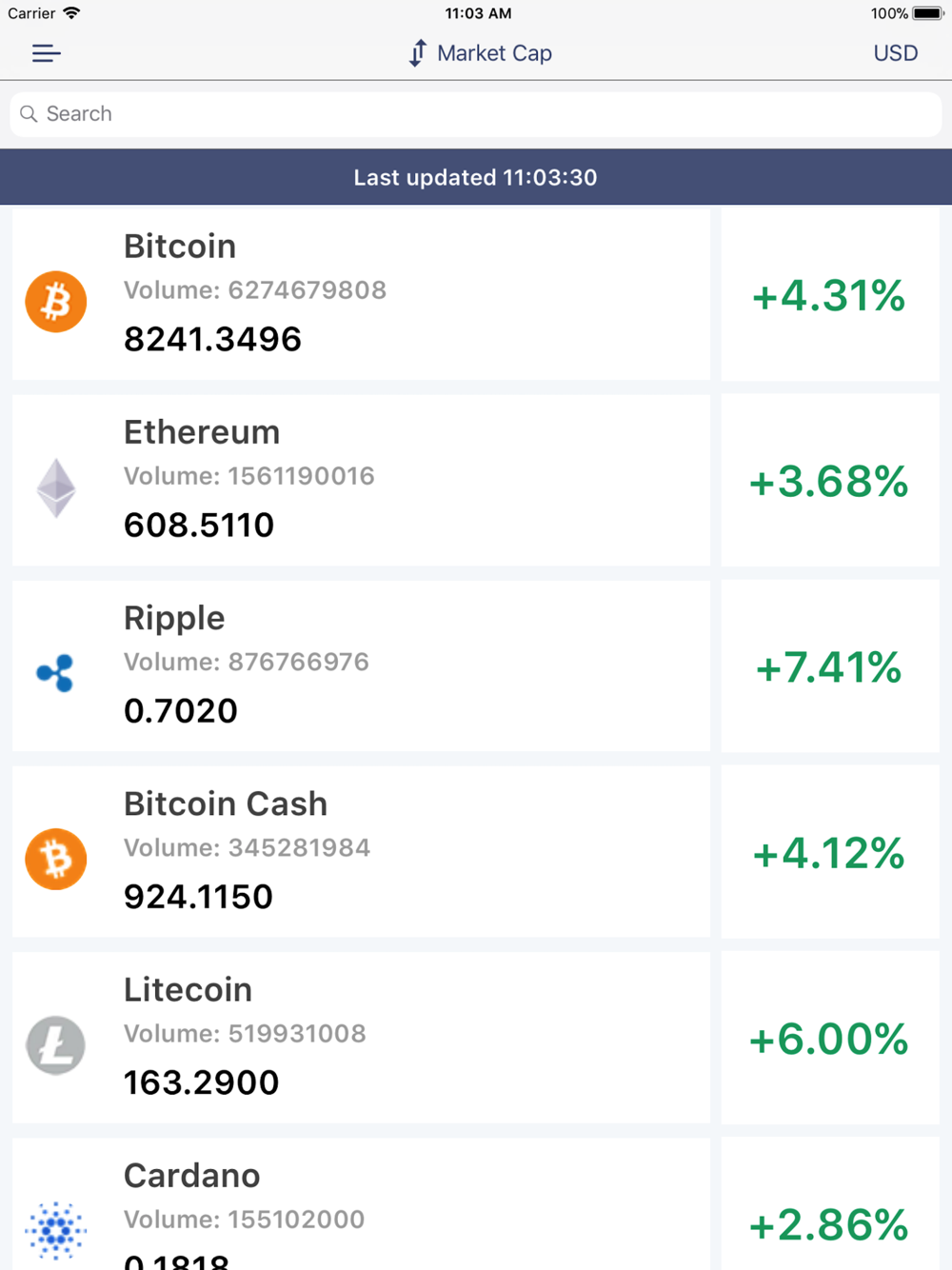This screenshot has height=1270, width=952.
Task: Open the hamburger menu
Action: point(46,53)
